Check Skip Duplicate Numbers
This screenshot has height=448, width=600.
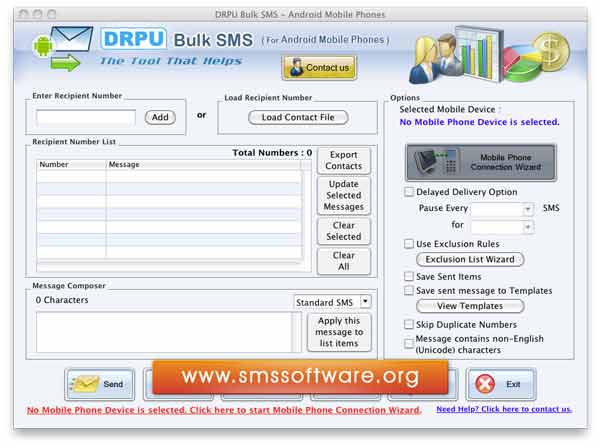tap(409, 324)
